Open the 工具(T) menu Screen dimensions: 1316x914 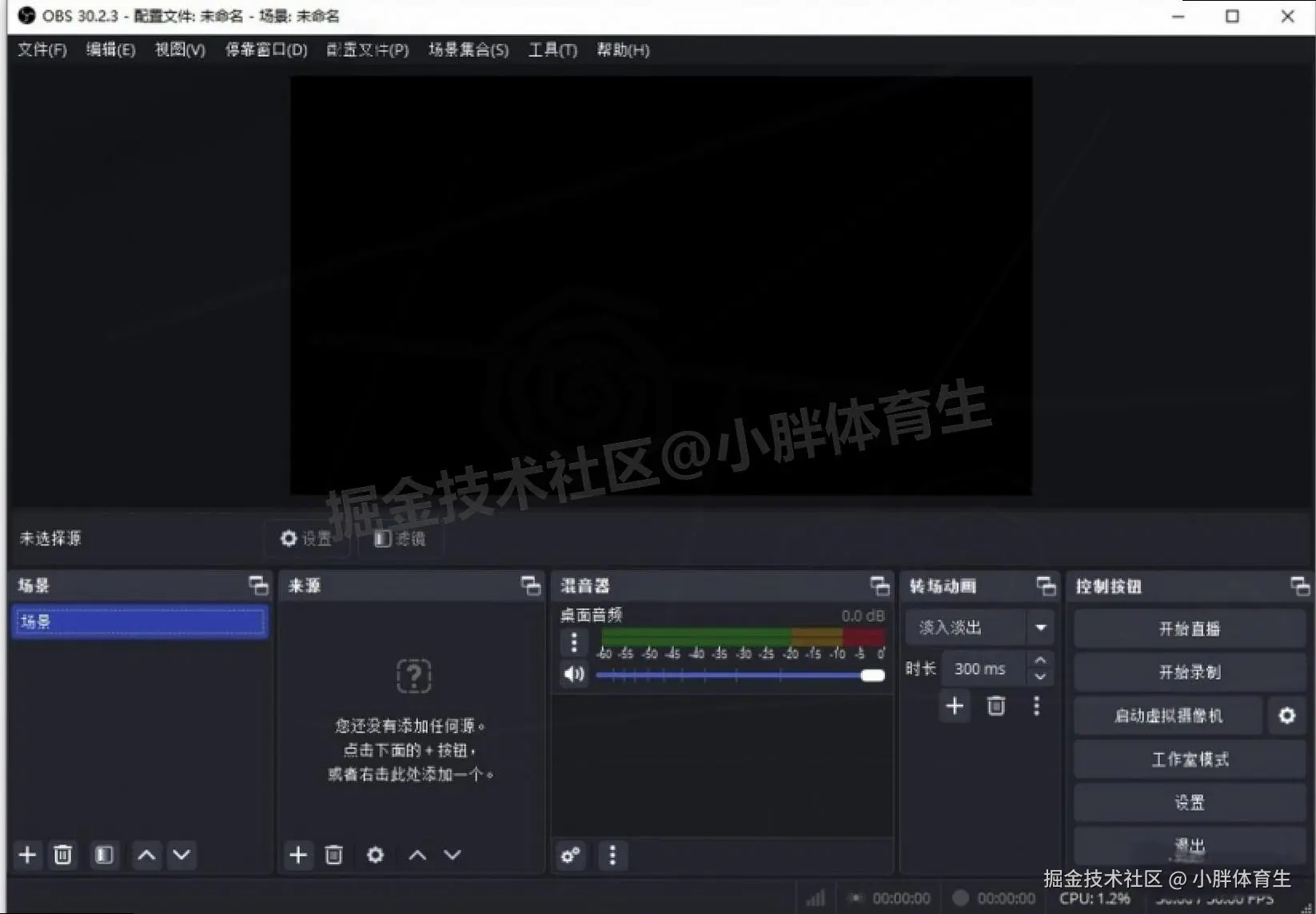coord(552,50)
